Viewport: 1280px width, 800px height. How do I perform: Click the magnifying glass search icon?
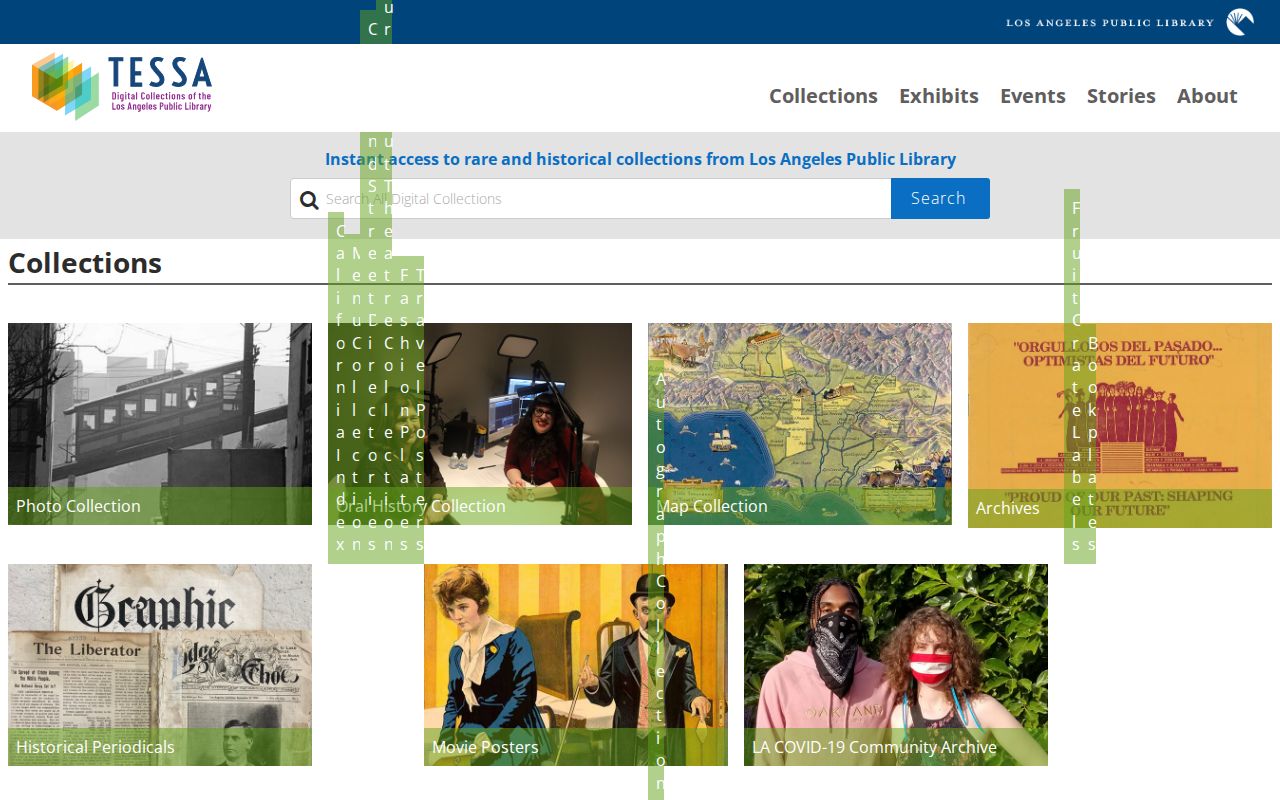tap(309, 199)
